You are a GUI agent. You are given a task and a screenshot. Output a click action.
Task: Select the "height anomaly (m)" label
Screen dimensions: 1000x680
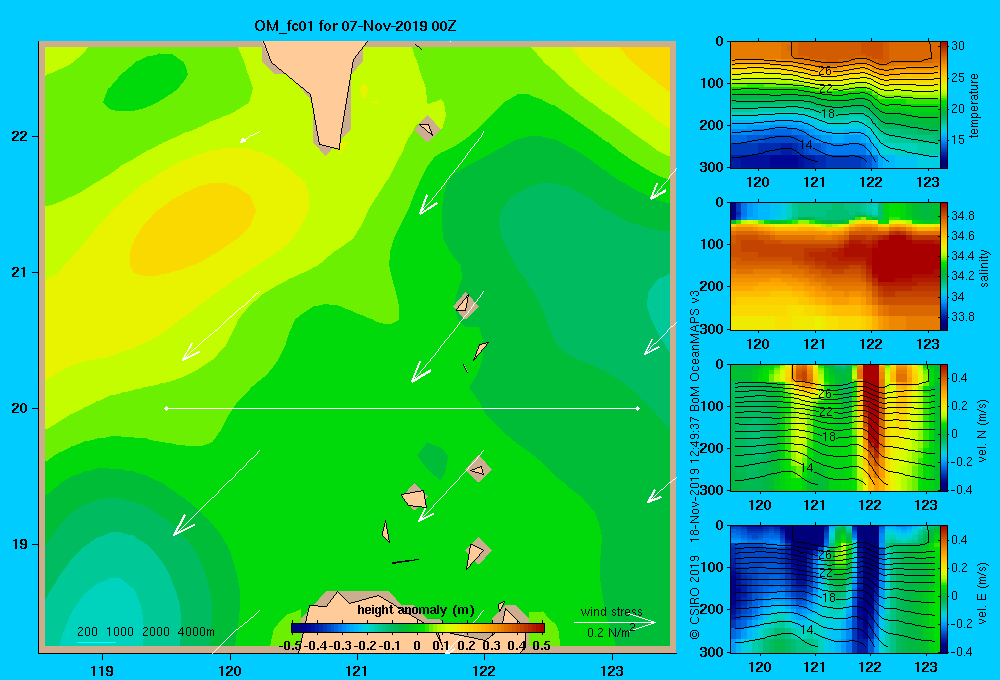point(416,610)
